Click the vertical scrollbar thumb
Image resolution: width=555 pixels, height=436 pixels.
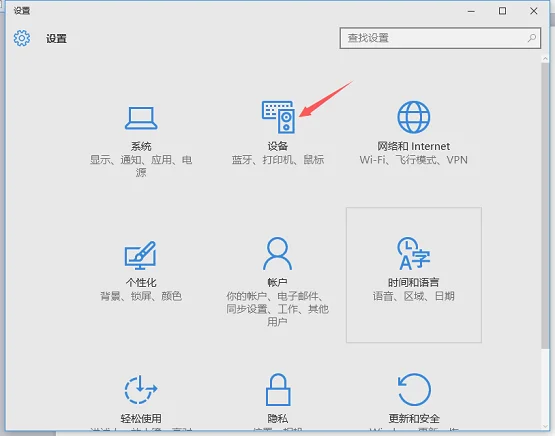[545, 205]
